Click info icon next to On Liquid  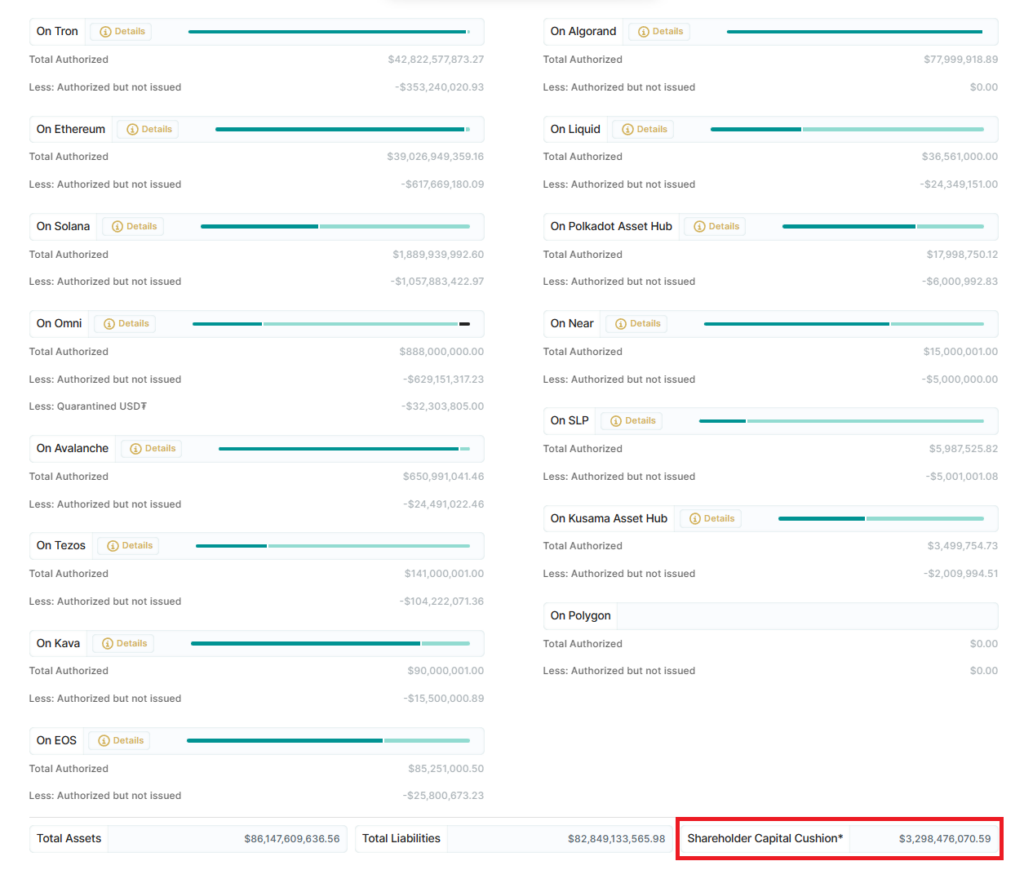point(628,130)
